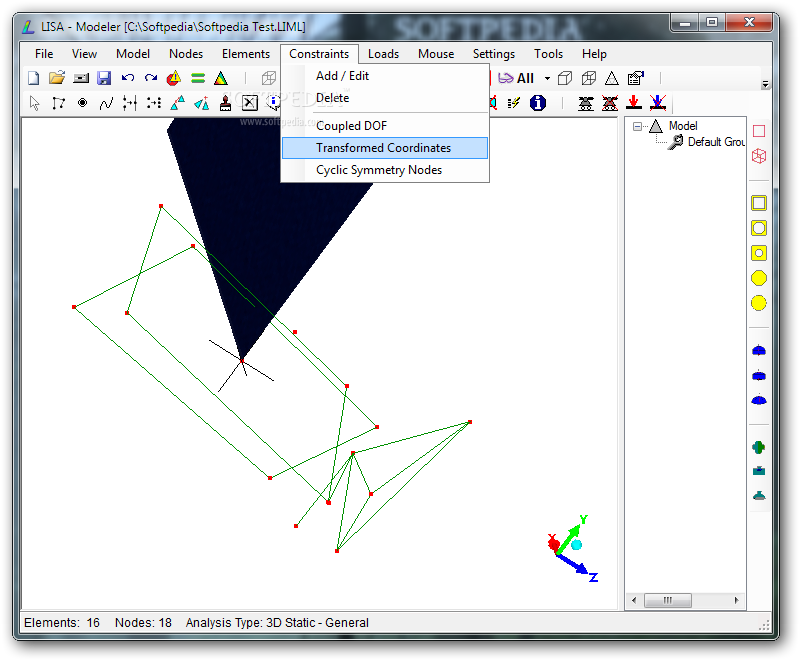Create a new model with blank page icon

(33, 78)
